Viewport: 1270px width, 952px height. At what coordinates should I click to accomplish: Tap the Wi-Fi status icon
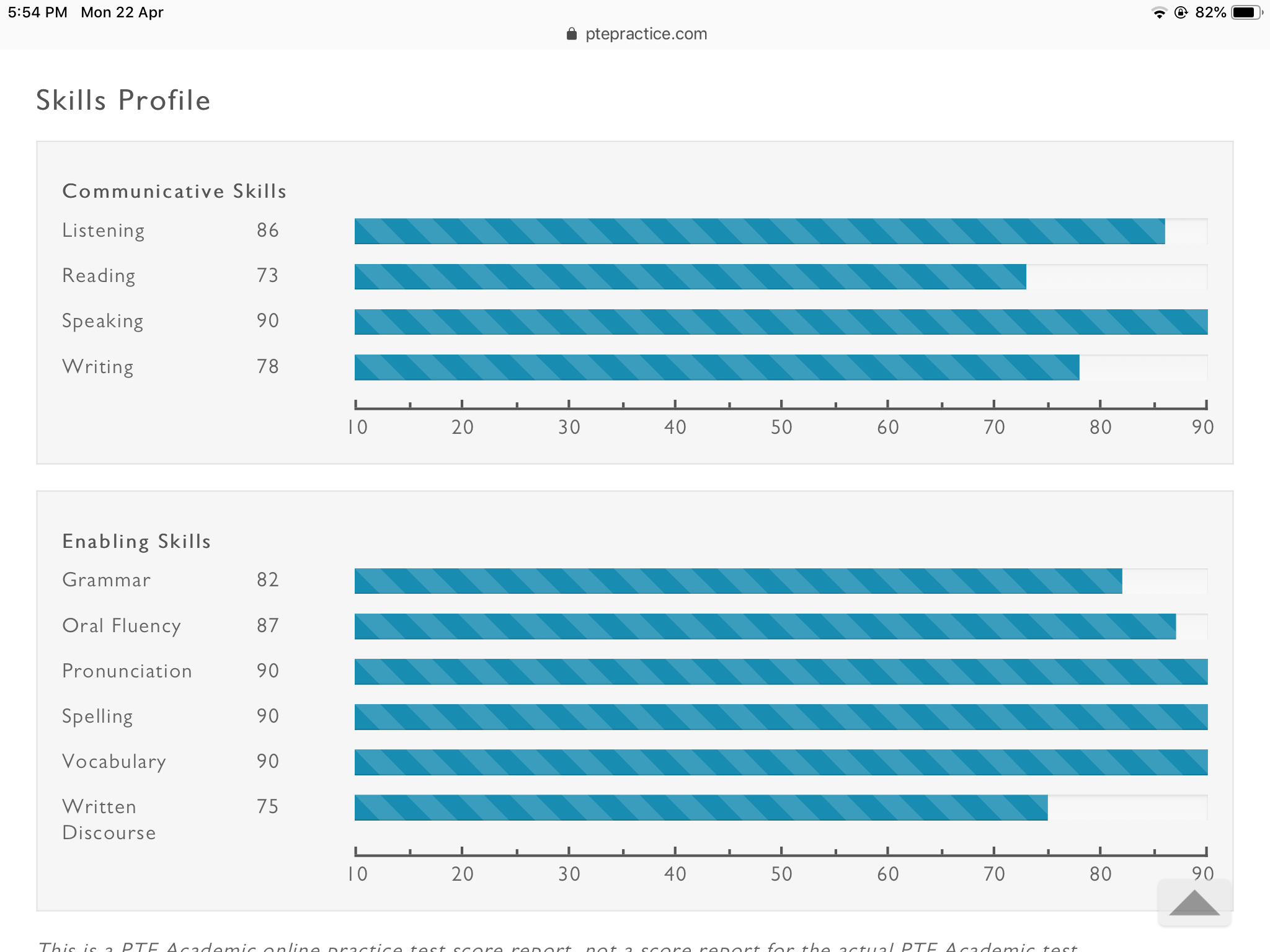(x=1158, y=12)
